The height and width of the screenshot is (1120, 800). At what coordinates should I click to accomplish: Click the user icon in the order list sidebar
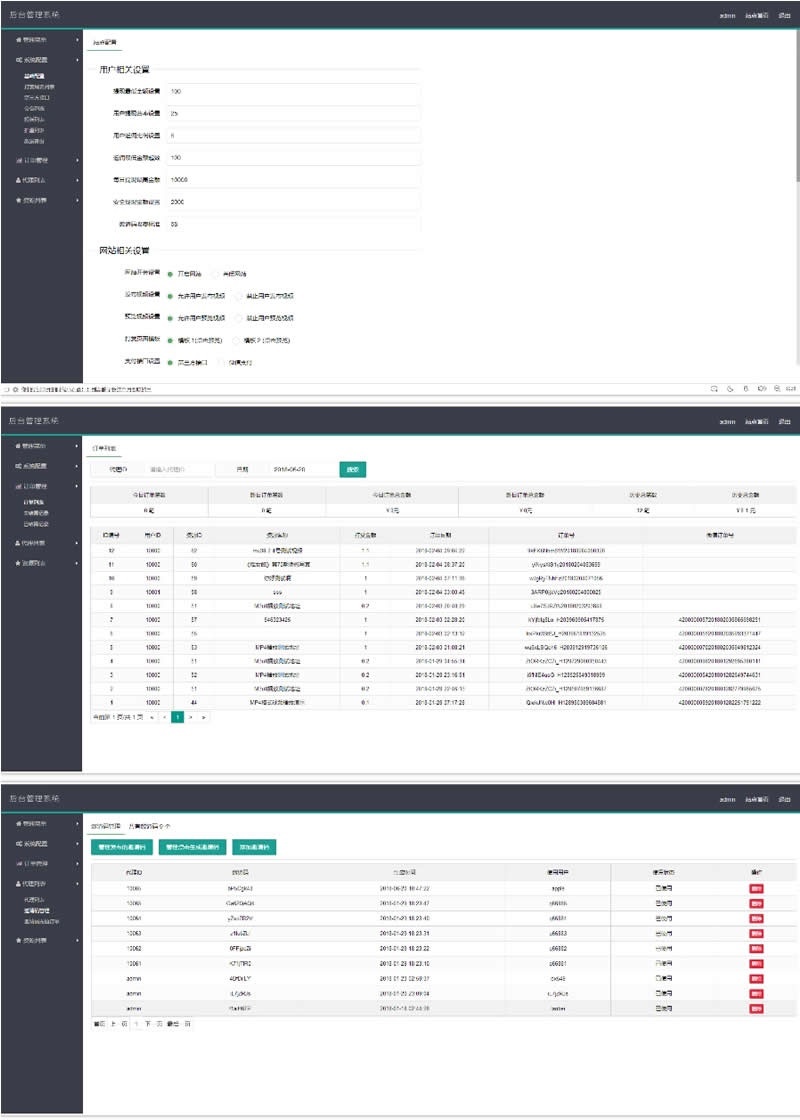coord(19,543)
